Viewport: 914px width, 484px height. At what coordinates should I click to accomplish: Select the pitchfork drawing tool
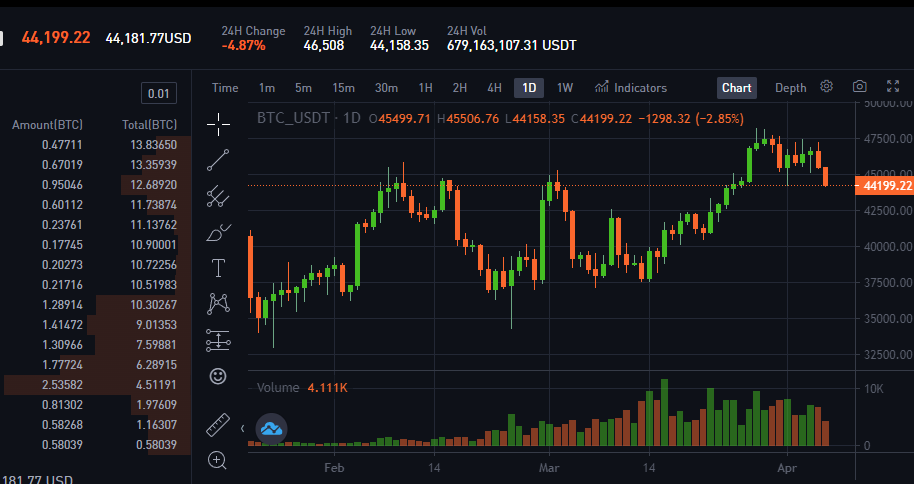218,197
